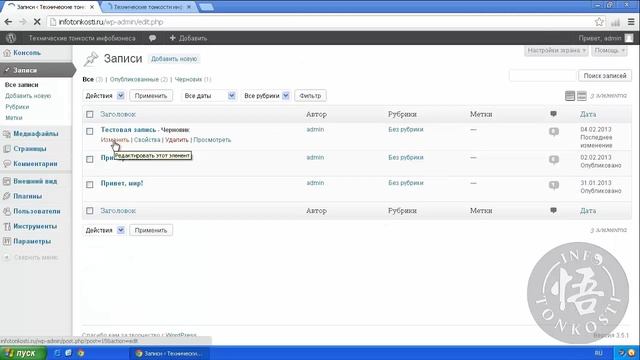
Task: Click Добавить новую button near title
Action: point(174,59)
